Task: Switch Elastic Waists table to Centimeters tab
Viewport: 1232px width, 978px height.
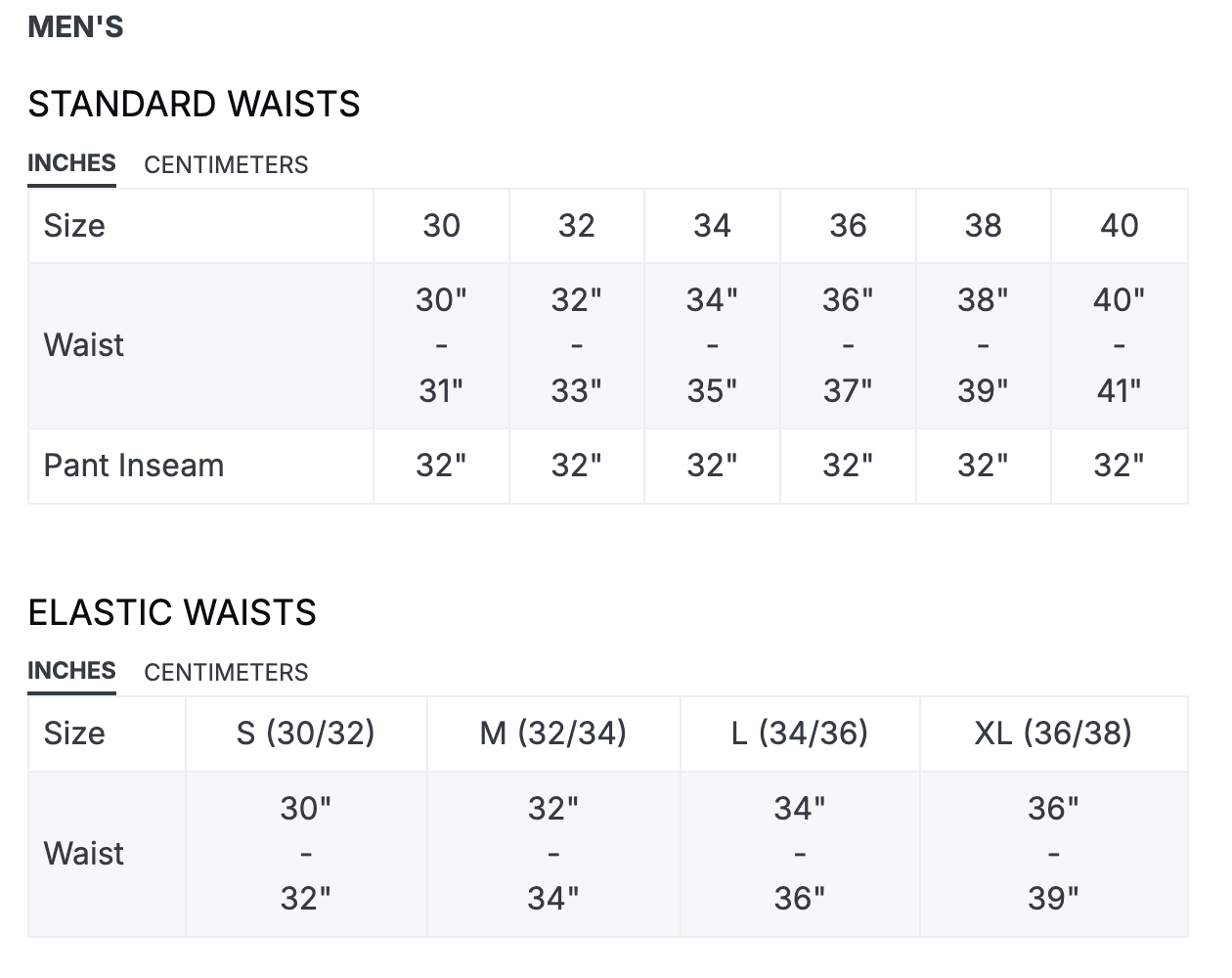Action: click(x=226, y=672)
